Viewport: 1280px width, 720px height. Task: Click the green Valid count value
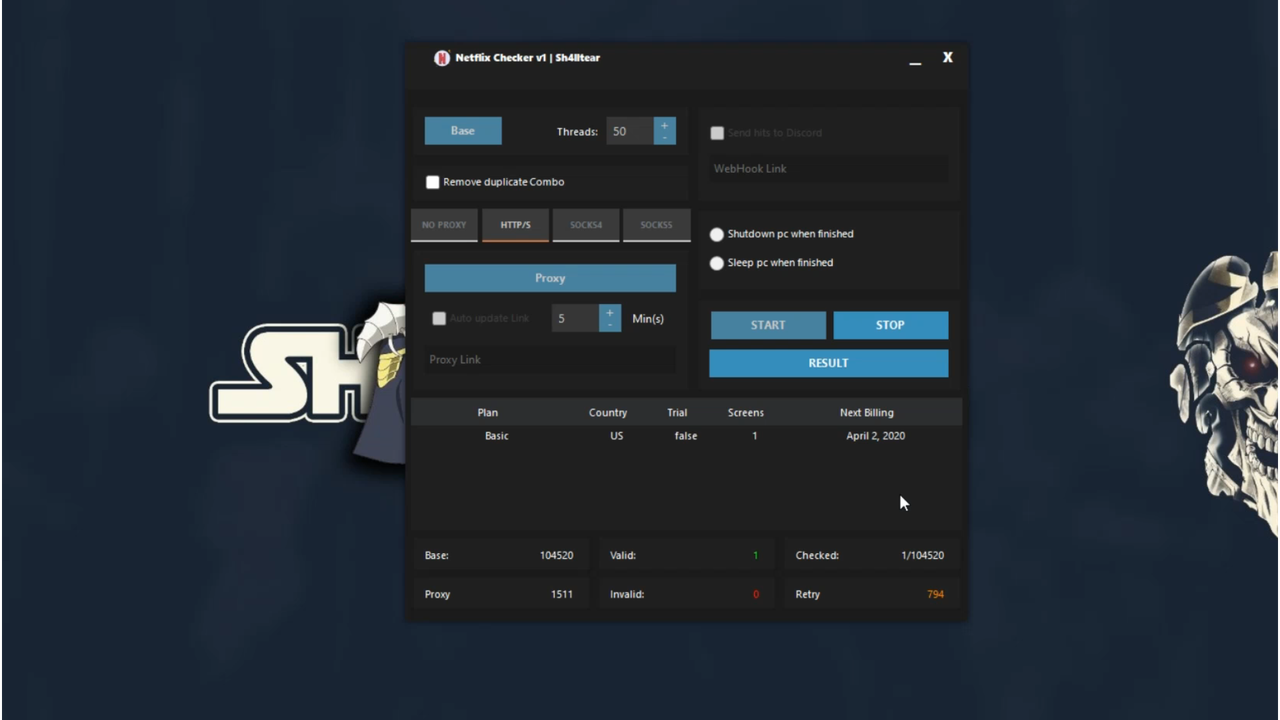pyautogui.click(x=756, y=555)
